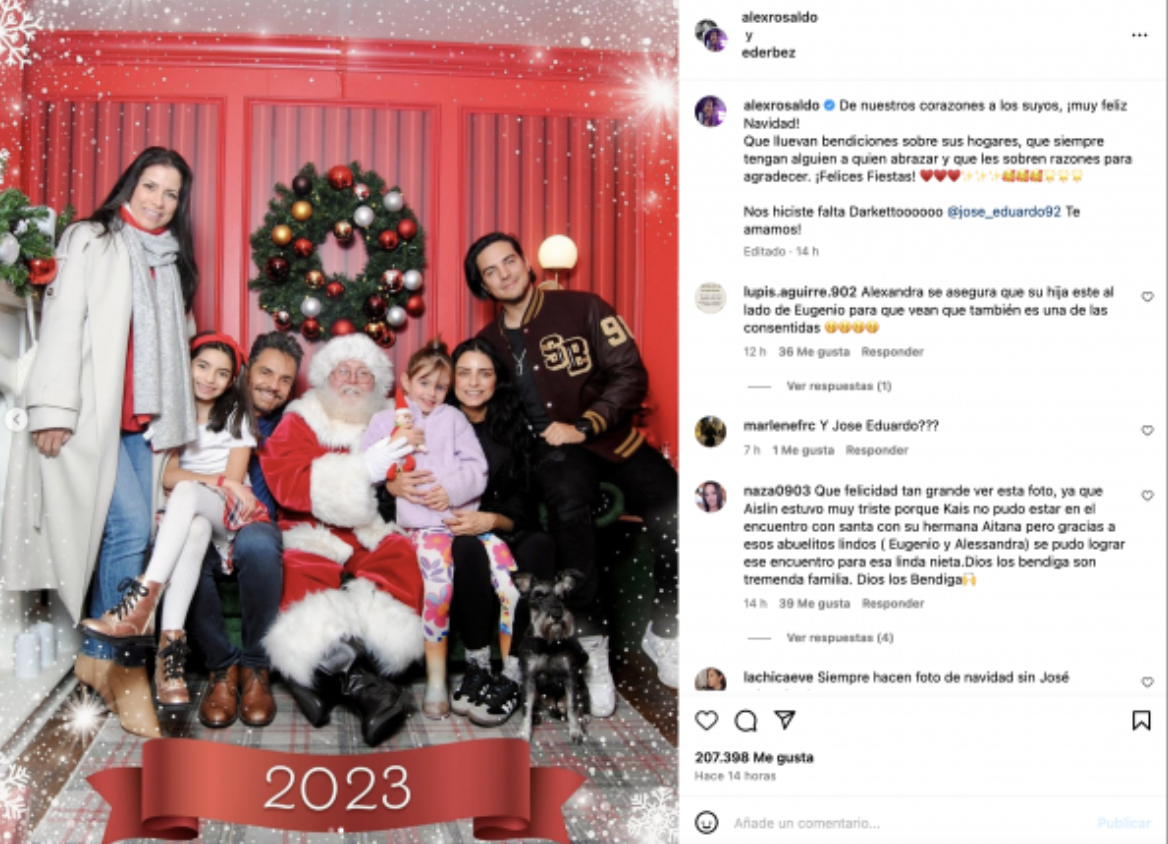
Task: Reply to the lupis.aguirre.902 comment
Action: coord(892,352)
